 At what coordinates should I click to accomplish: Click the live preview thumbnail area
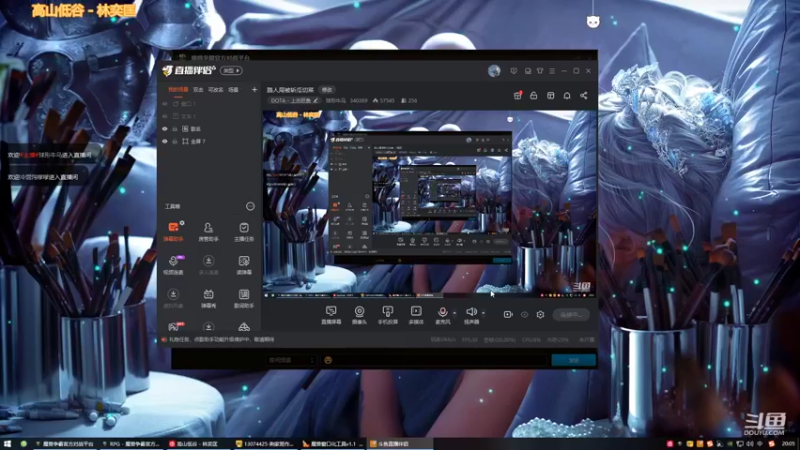pyautogui.click(x=429, y=204)
